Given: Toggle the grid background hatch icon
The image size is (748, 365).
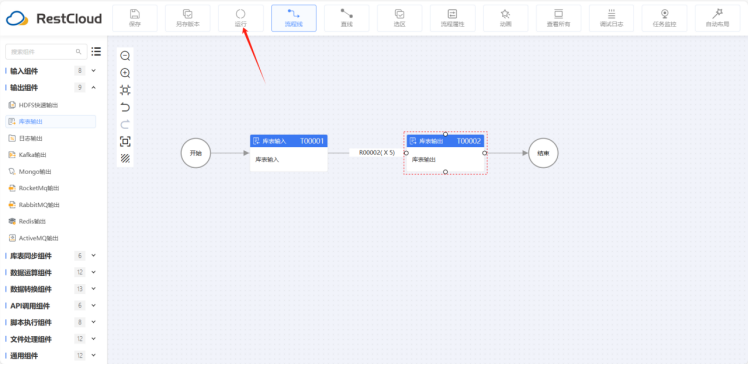Looking at the screenshot, I should point(125,158).
